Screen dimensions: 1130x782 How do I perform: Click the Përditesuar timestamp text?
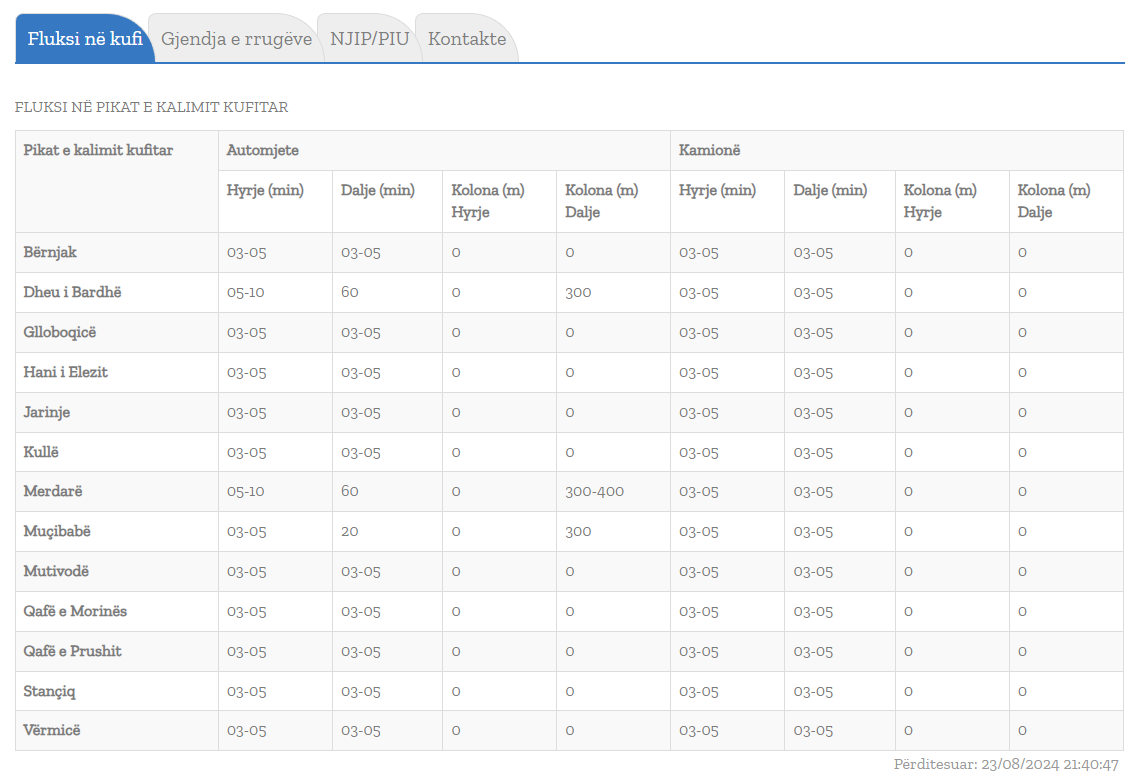pos(1006,764)
